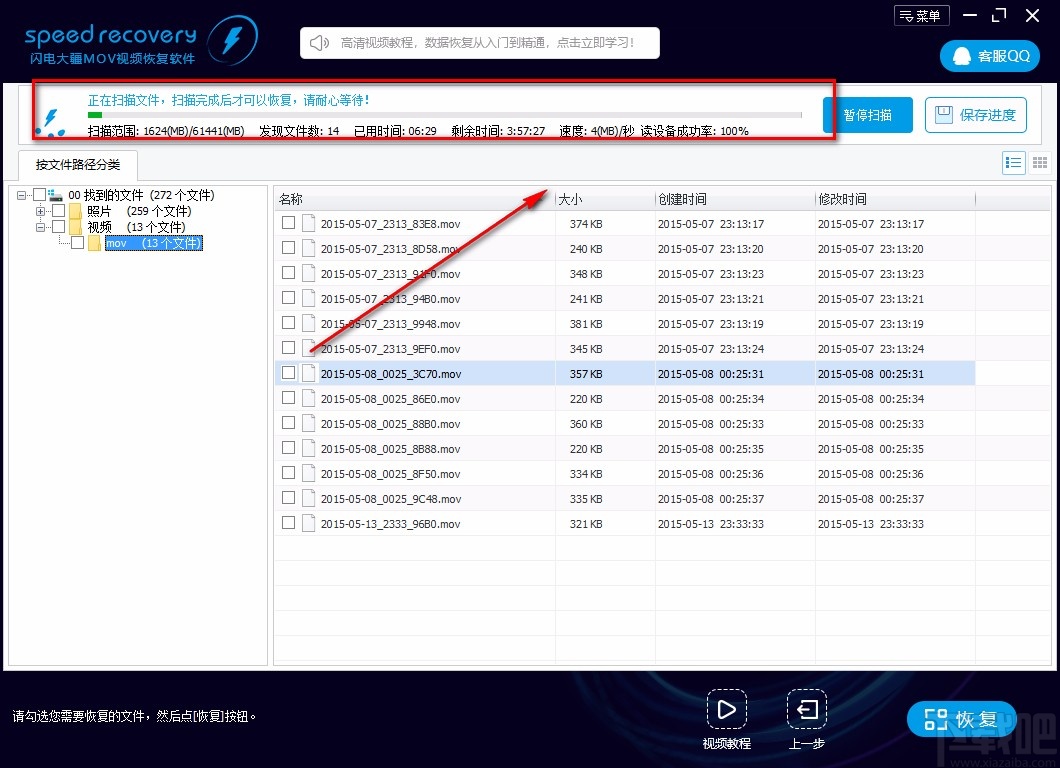
Task: Expand the 照片 folder node
Action: tap(41, 211)
